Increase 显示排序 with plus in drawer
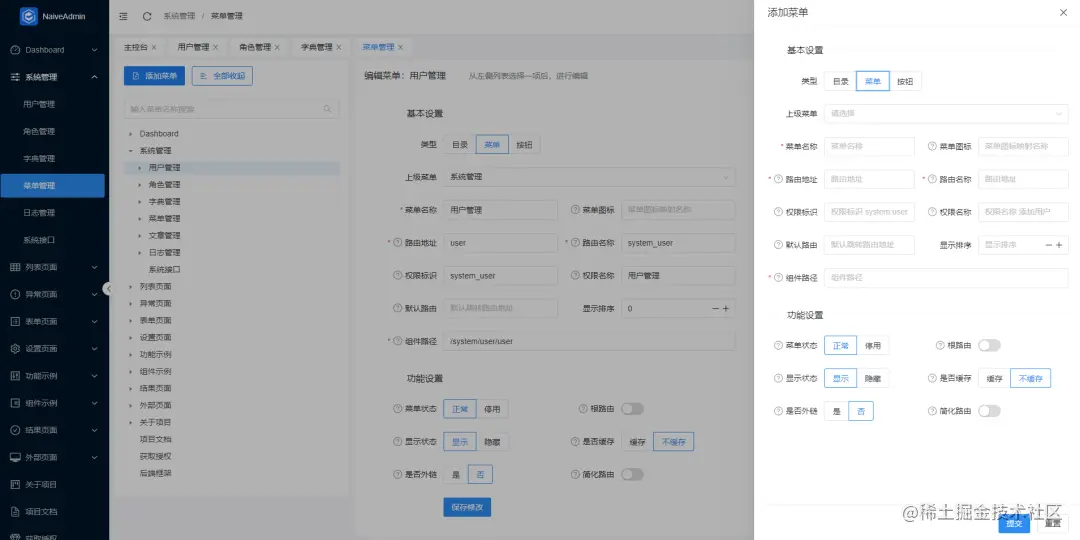The height and width of the screenshot is (540, 1080). click(x=1059, y=245)
